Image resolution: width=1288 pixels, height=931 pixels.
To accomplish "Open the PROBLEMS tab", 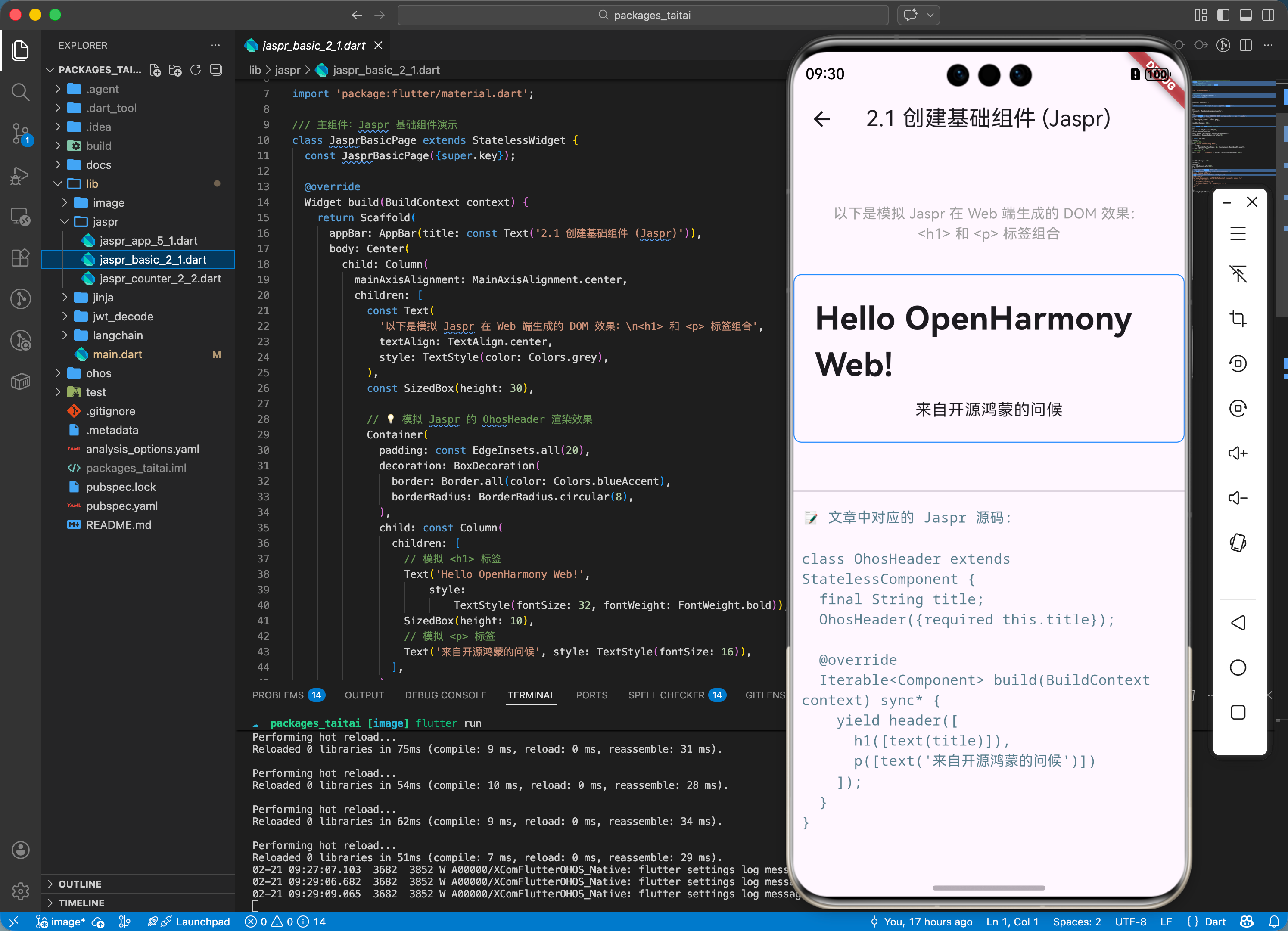I will [x=278, y=695].
